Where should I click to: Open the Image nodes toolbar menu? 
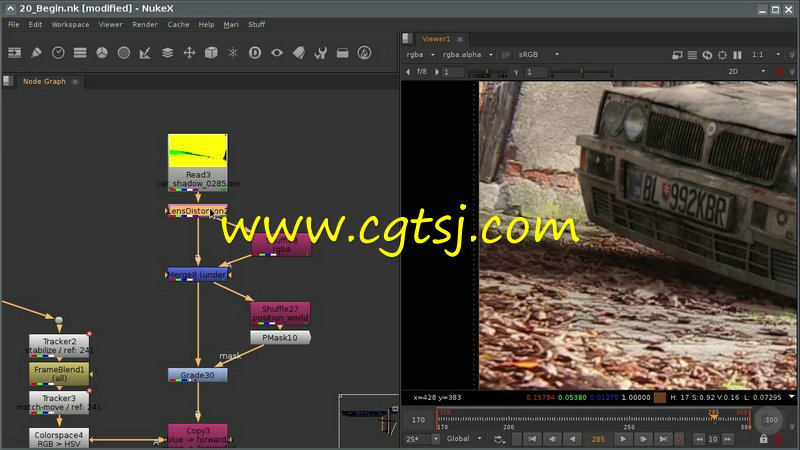14,53
